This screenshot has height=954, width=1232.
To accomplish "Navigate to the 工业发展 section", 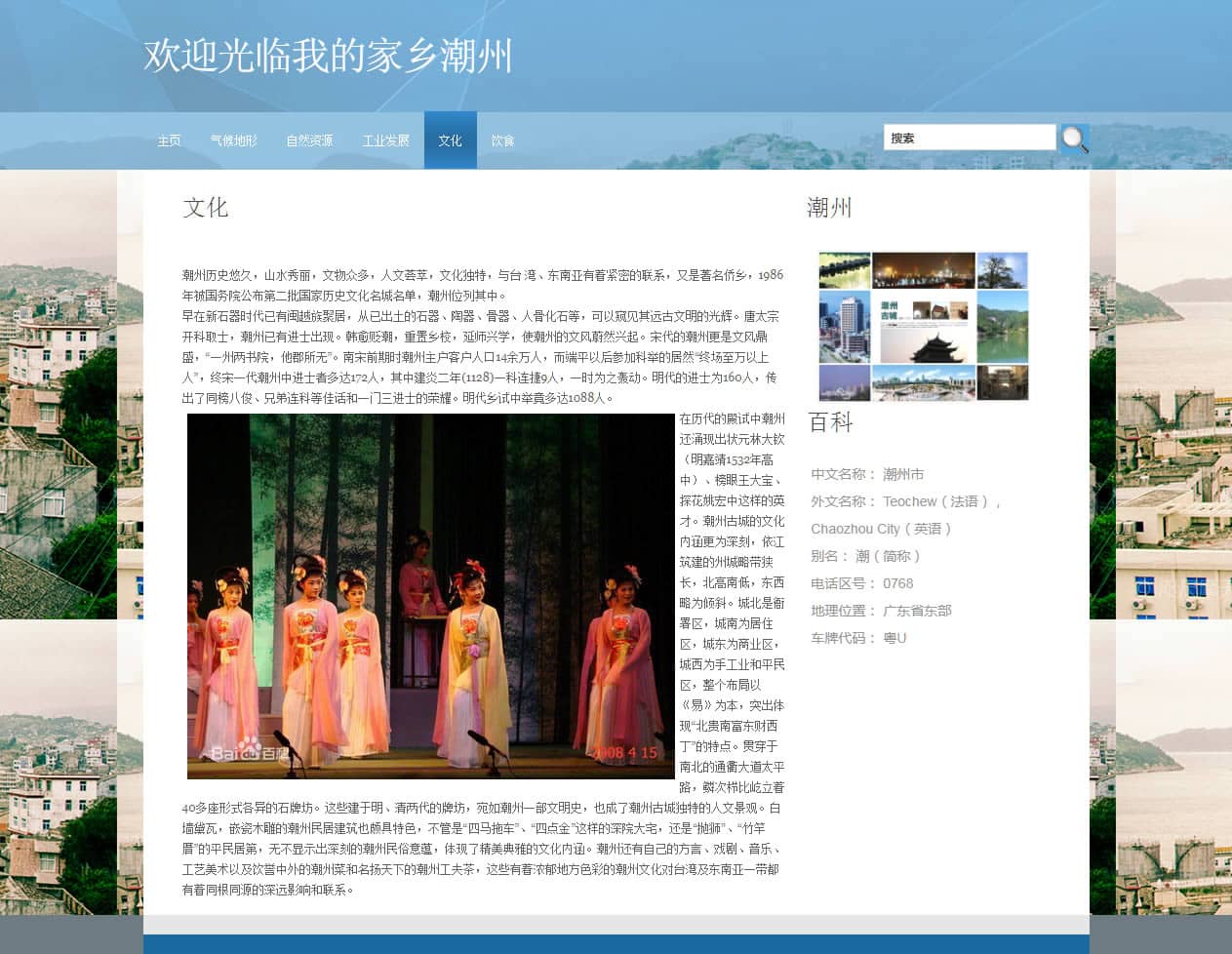I will 385,140.
